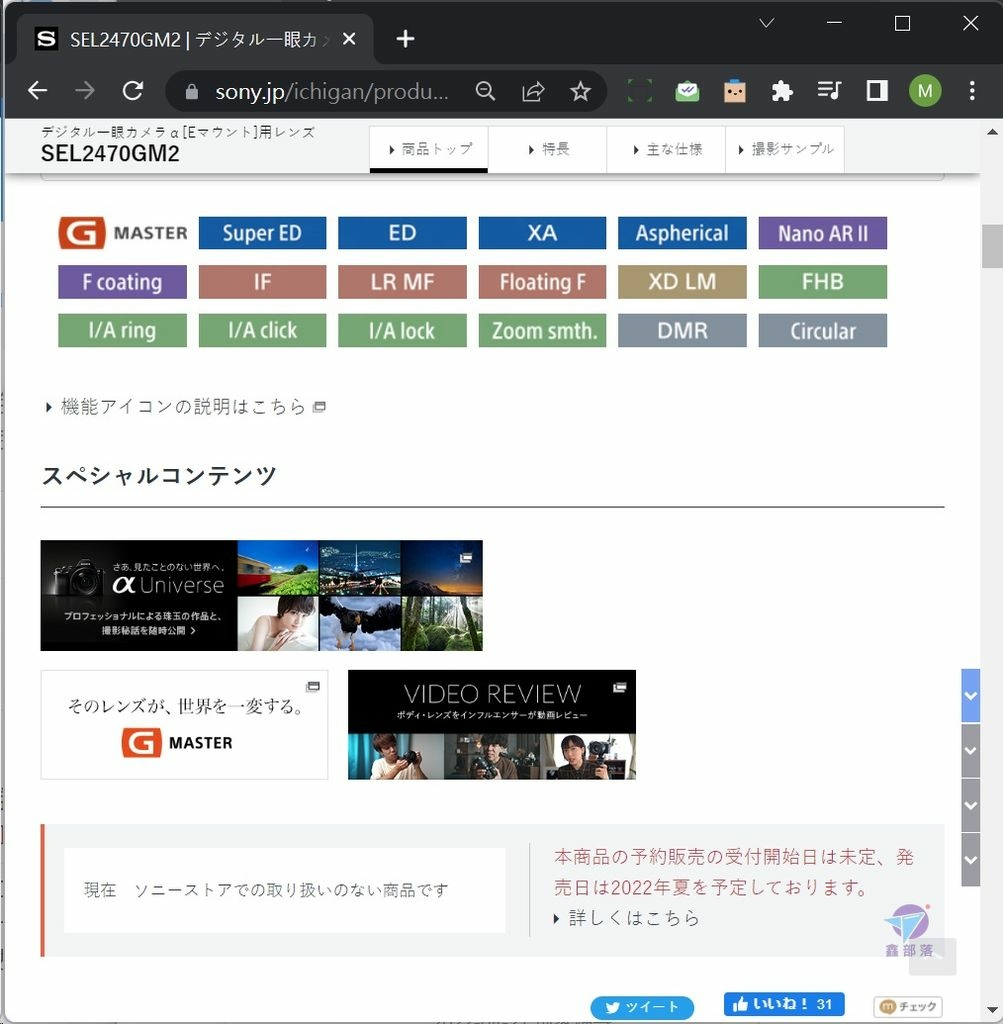Click the blue ED feature badge
The image size is (1003, 1024).
(402, 232)
